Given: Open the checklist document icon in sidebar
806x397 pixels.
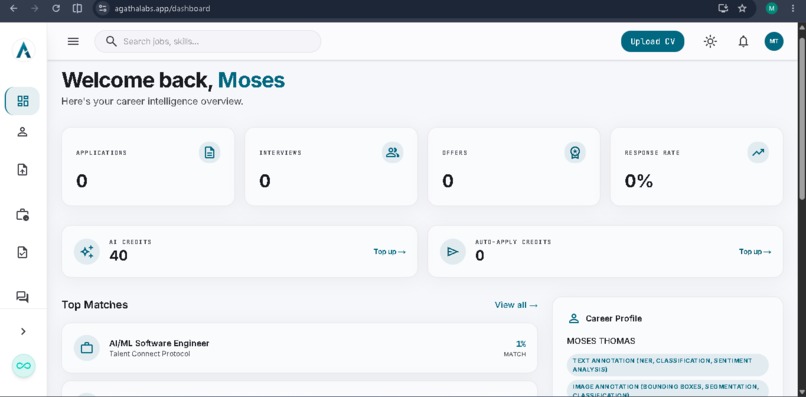Looking at the screenshot, I should coord(22,252).
